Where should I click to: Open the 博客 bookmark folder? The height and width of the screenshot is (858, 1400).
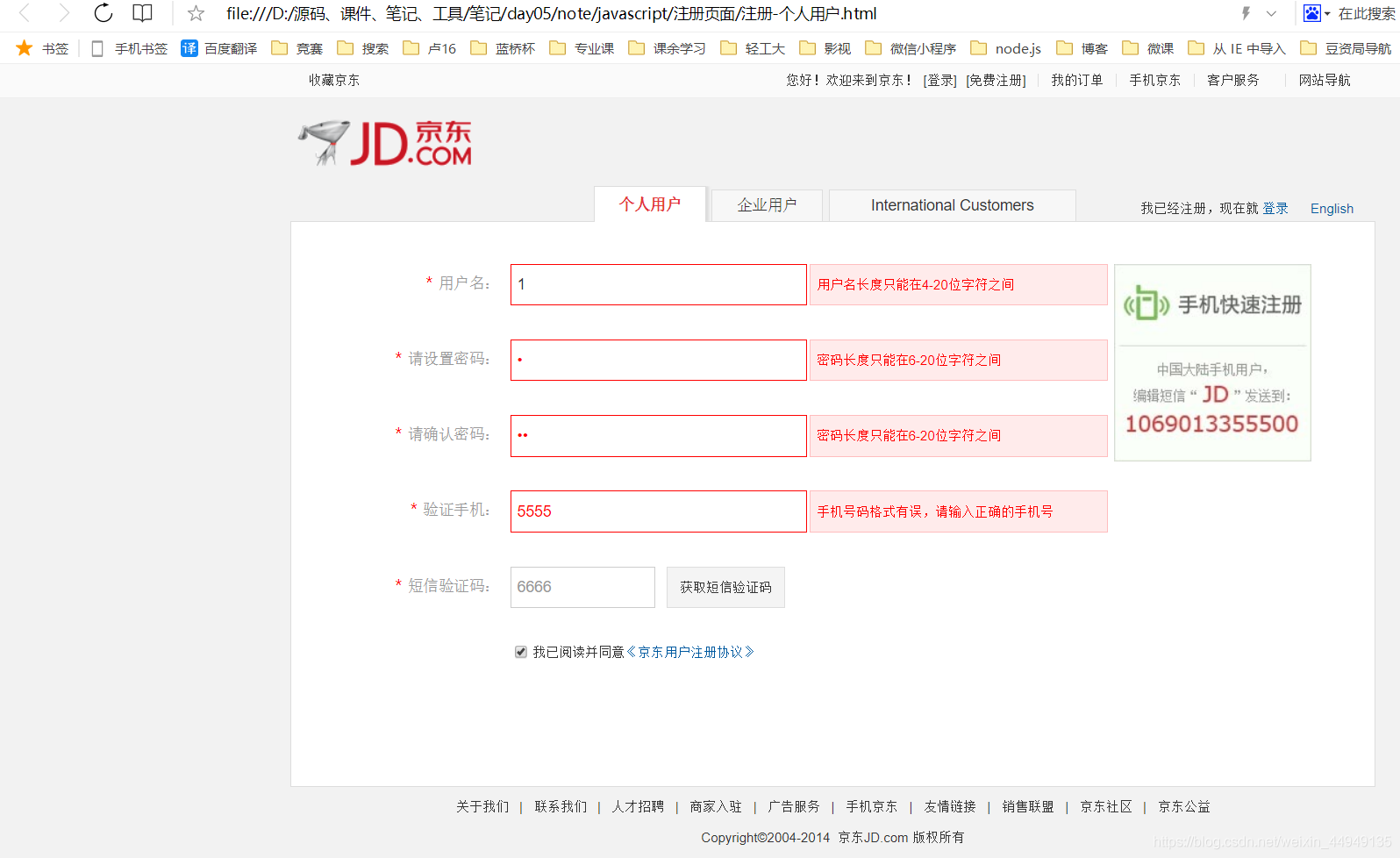click(1082, 48)
